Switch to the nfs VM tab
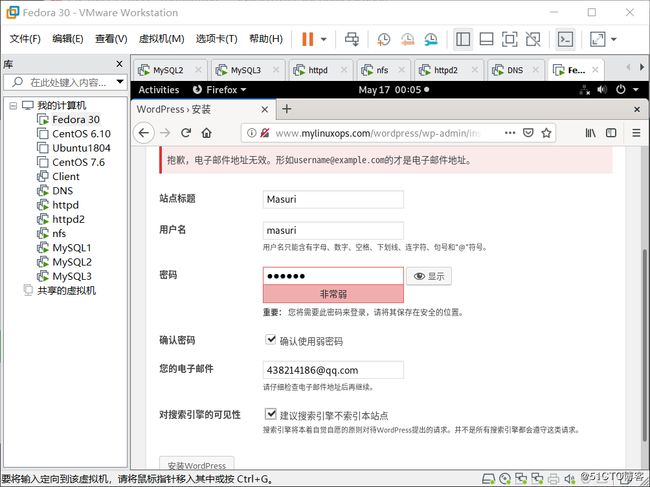The height and width of the screenshot is (487, 650). 383,70
